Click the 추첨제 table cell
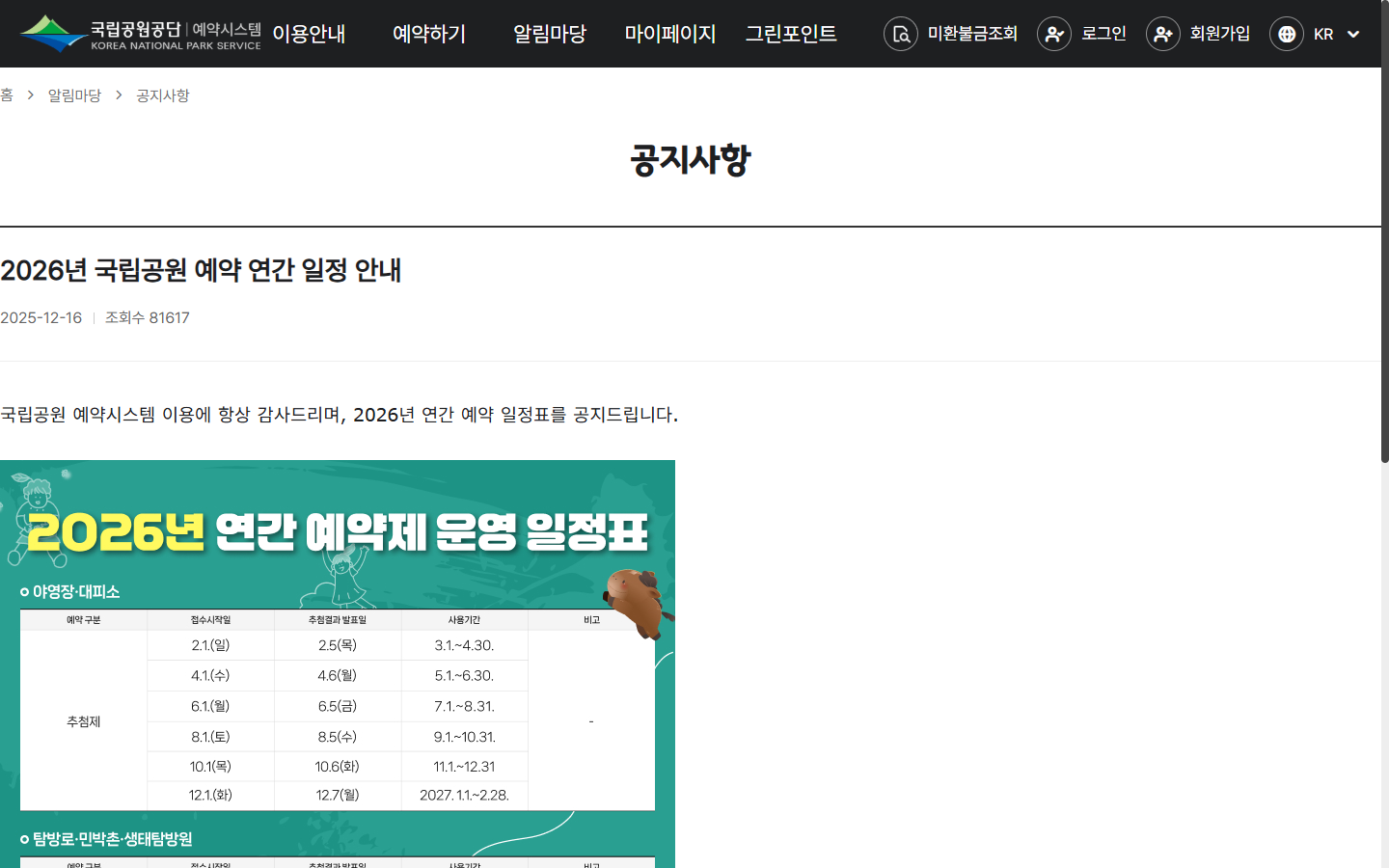1389x868 pixels. point(84,720)
